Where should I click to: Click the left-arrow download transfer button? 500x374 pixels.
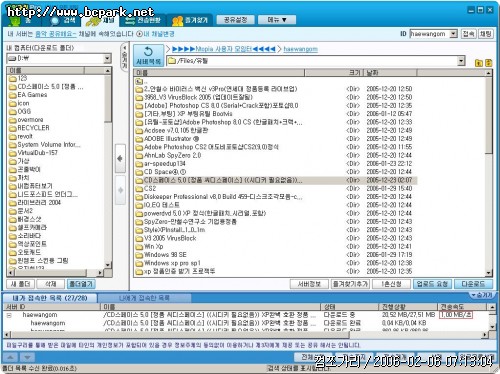[120, 158]
